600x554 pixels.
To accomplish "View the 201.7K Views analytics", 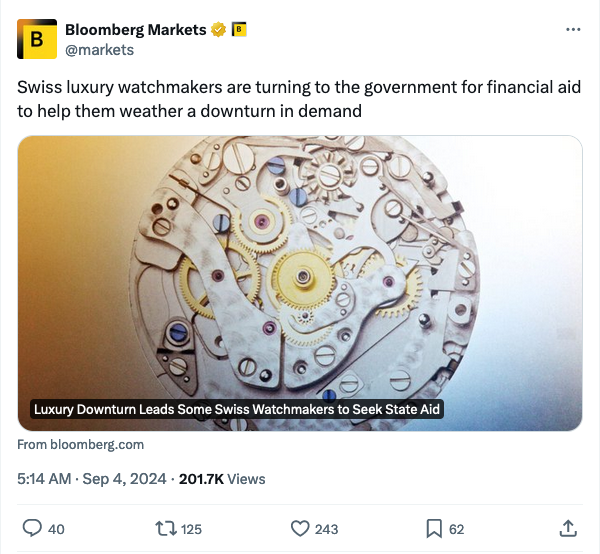I will click(221, 479).
